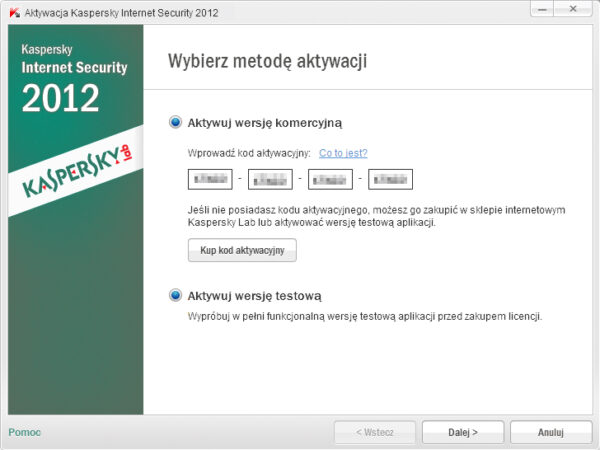Viewport: 600px width, 450px height.
Task: Focus the third activation code field
Action: (331, 180)
